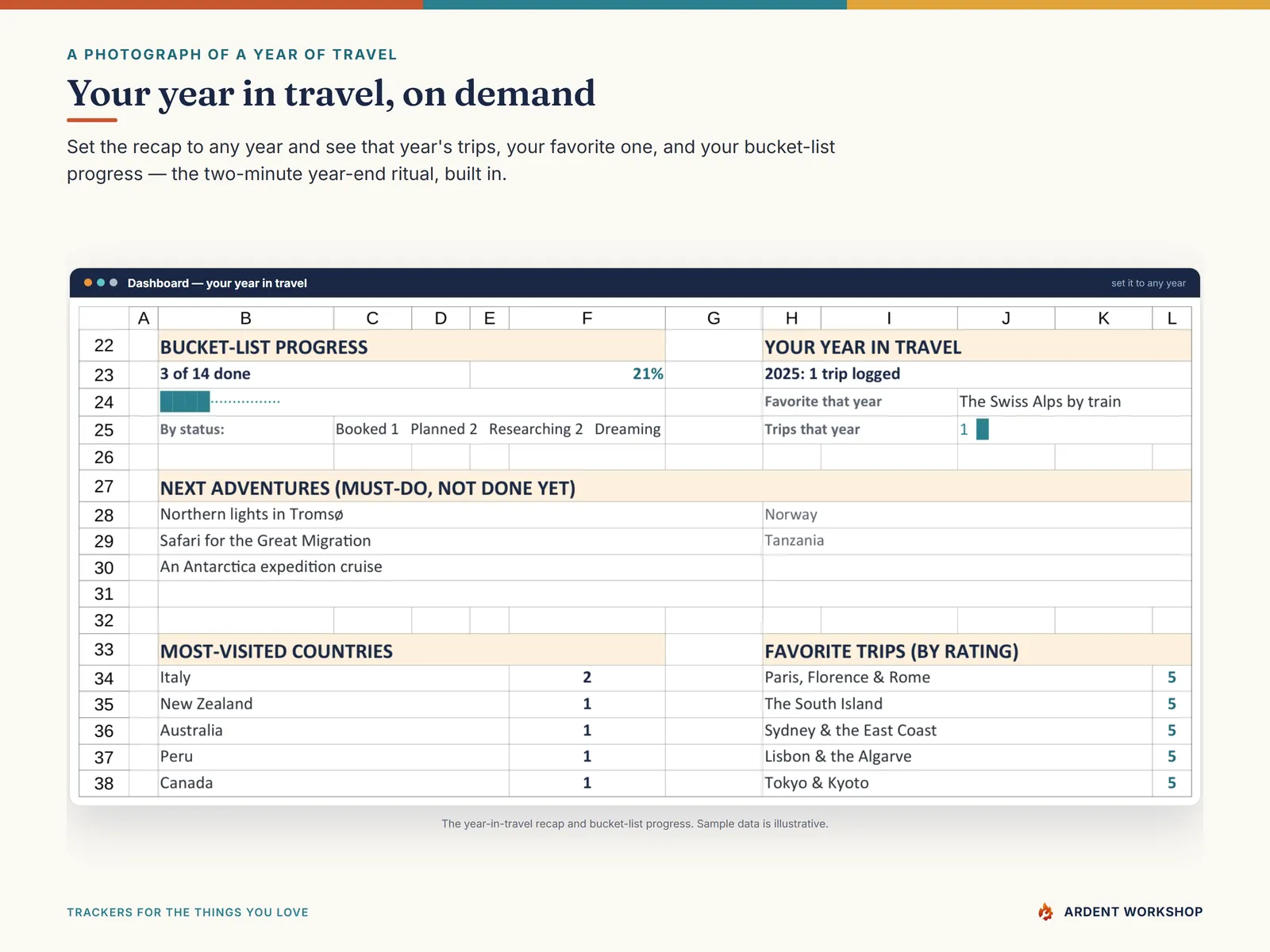
Task: Select row header 38
Action: pyautogui.click(x=104, y=784)
